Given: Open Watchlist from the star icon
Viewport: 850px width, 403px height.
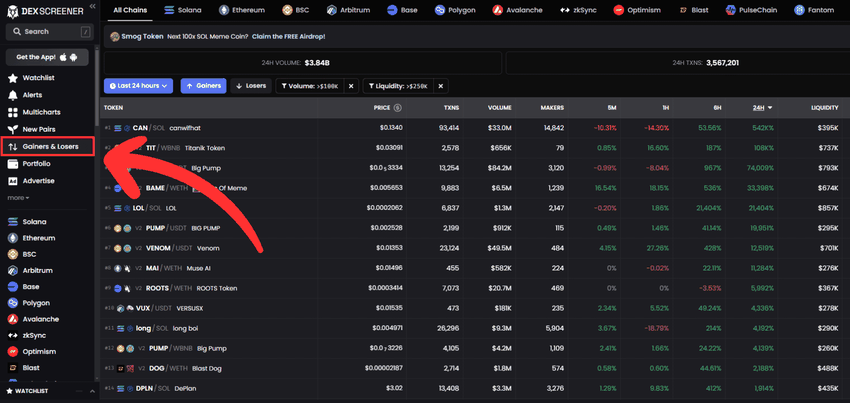Looking at the screenshot, I should click(x=12, y=78).
